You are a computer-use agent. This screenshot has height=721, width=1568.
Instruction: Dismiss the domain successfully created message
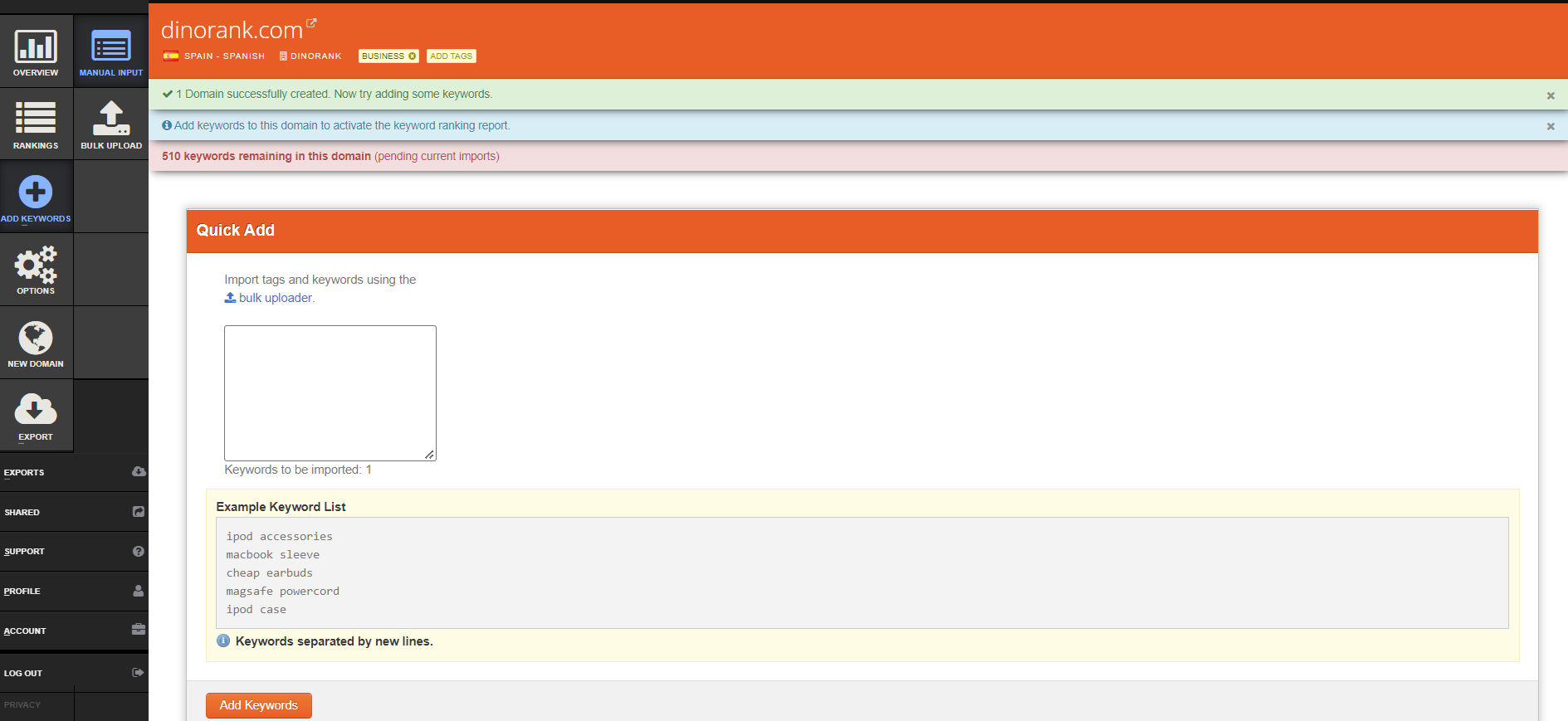(x=1551, y=95)
